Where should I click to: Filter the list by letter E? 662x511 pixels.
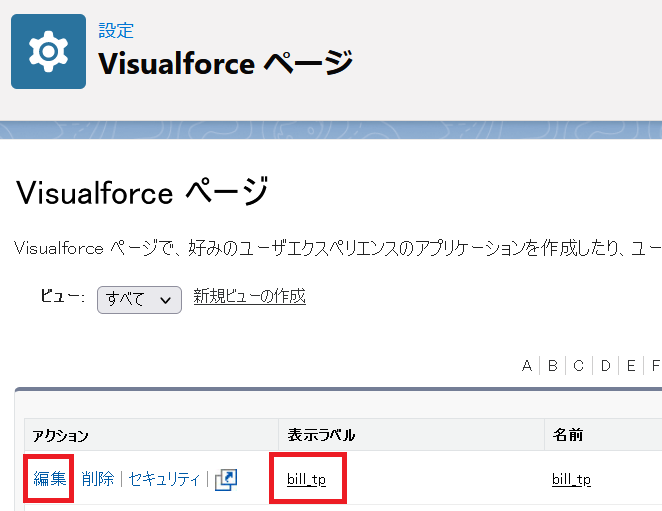pyautogui.click(x=631, y=365)
